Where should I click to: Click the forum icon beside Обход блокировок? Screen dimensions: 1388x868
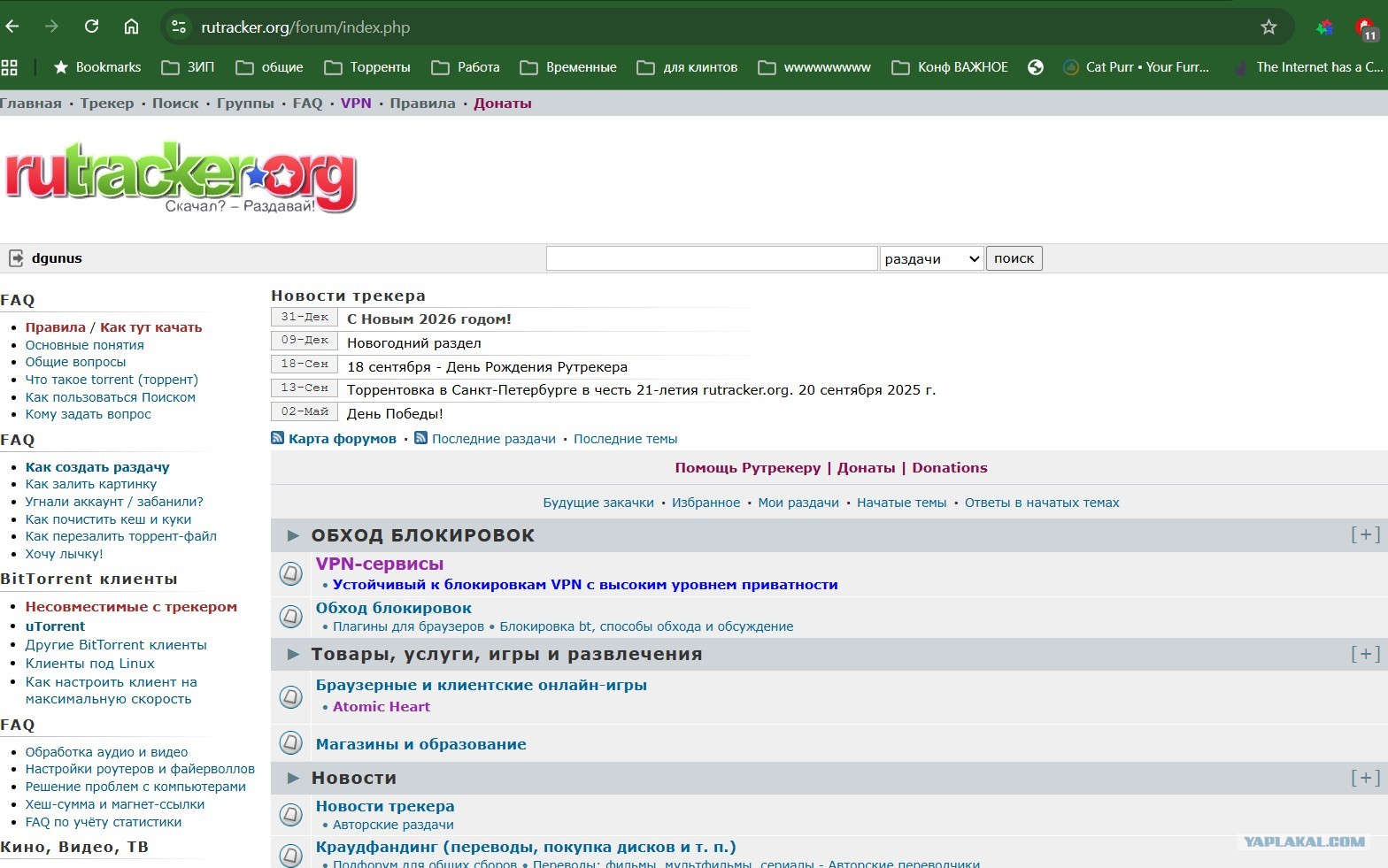[x=291, y=616]
